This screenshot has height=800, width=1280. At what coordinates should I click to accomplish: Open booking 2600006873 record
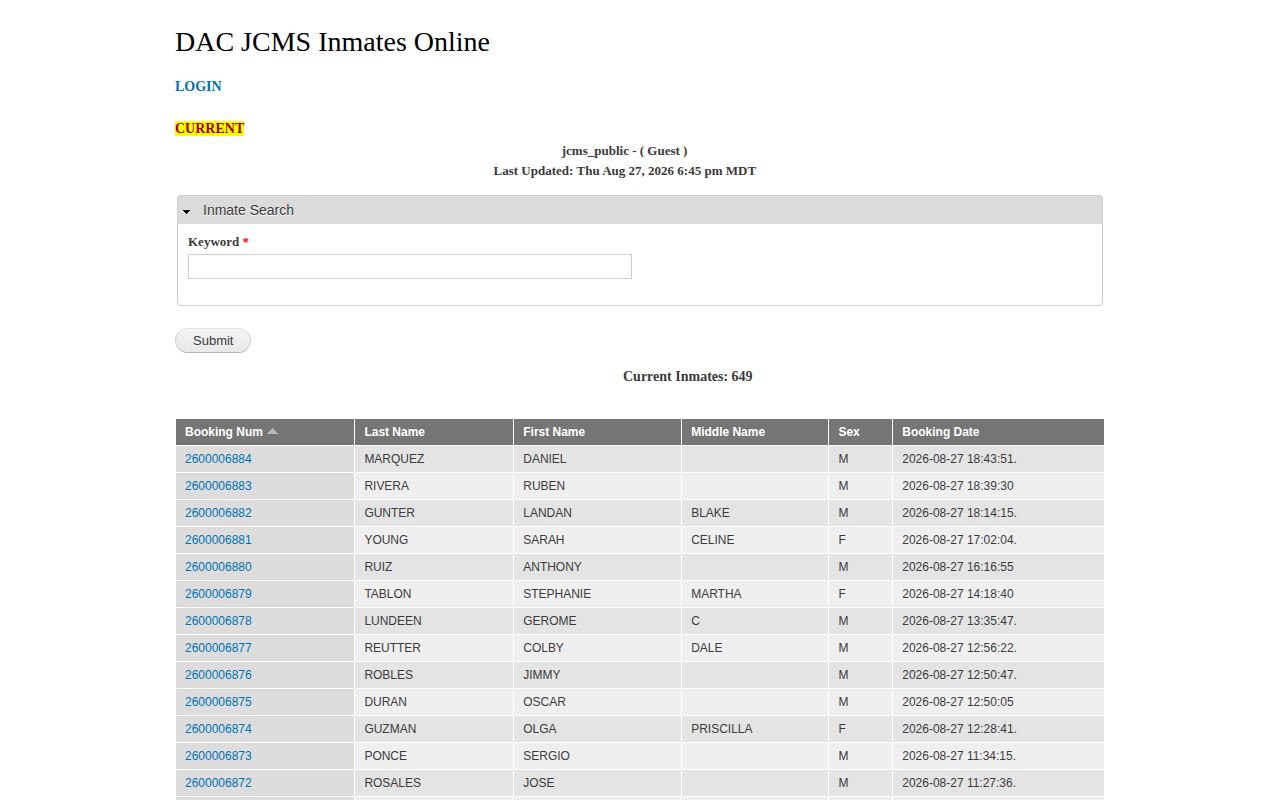[218, 756]
